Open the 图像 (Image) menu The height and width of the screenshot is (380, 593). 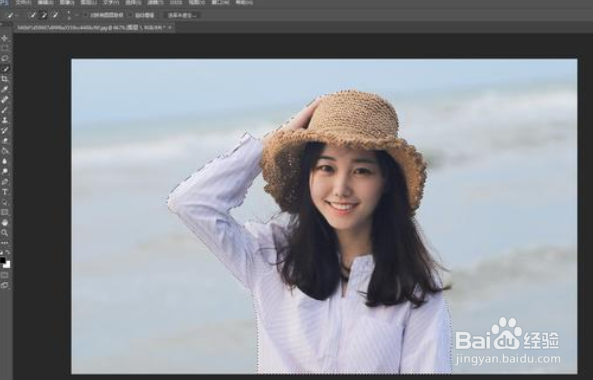coord(67,2)
